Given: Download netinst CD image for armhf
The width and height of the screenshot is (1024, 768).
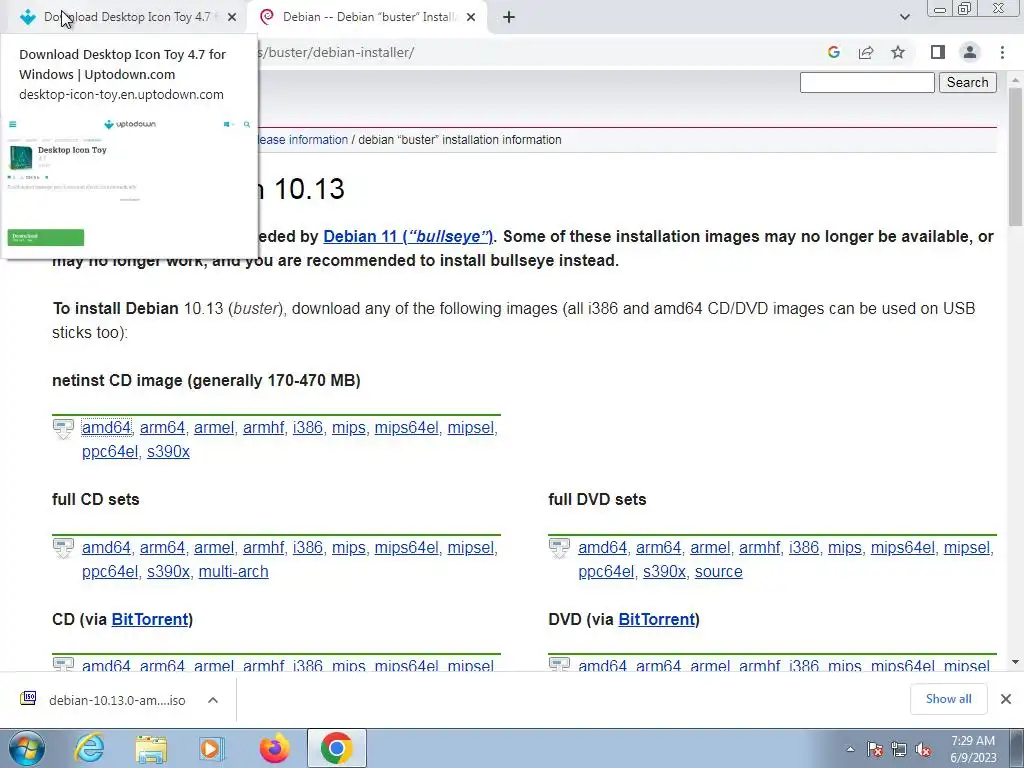Looking at the screenshot, I should point(263,428).
